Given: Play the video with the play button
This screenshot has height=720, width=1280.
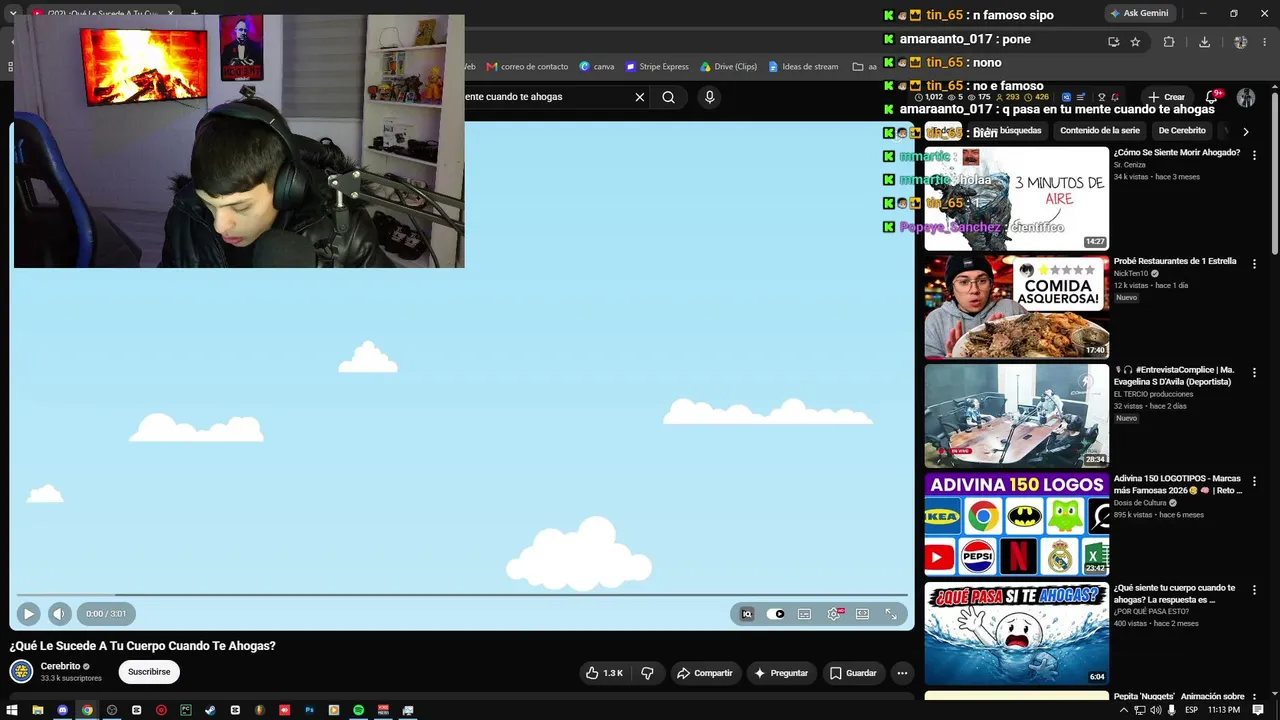Looking at the screenshot, I should point(28,614).
